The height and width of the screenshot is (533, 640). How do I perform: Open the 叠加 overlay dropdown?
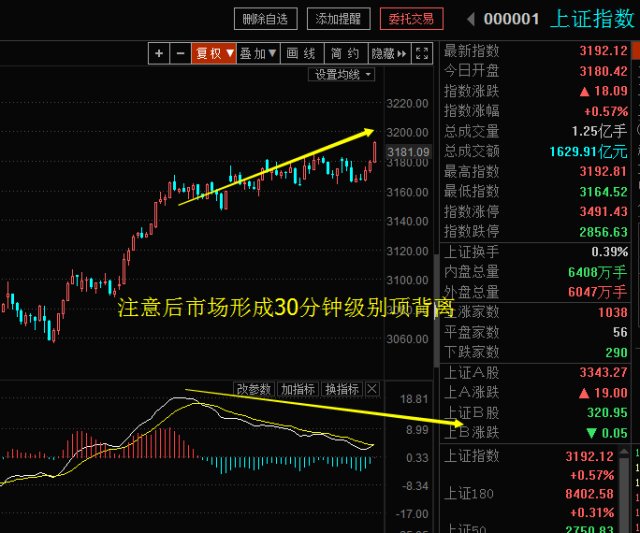pos(258,53)
